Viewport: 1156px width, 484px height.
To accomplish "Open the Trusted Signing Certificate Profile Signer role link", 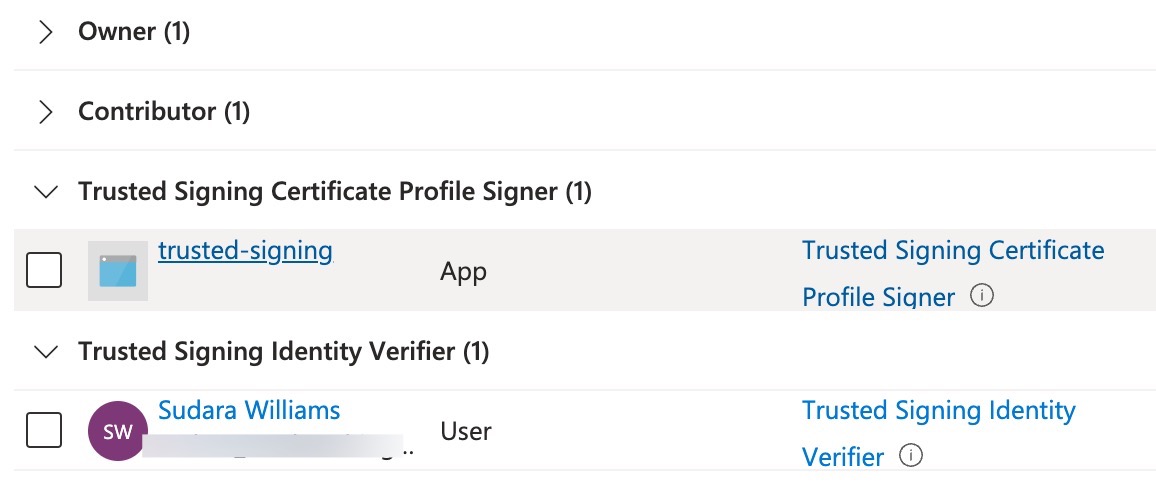I will 952,251.
